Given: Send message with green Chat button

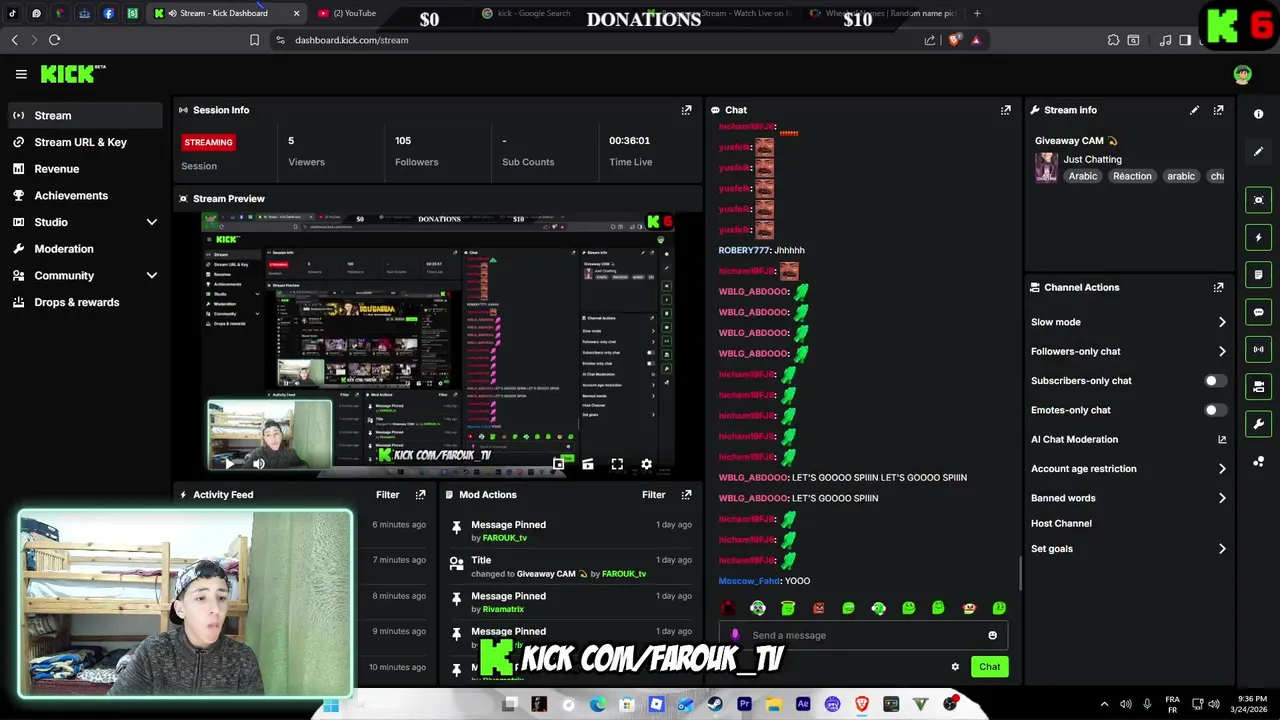Looking at the screenshot, I should click(989, 667).
